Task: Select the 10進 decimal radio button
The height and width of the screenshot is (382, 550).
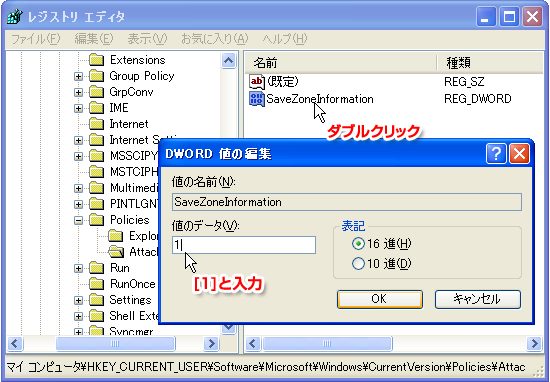Action: 358,263
